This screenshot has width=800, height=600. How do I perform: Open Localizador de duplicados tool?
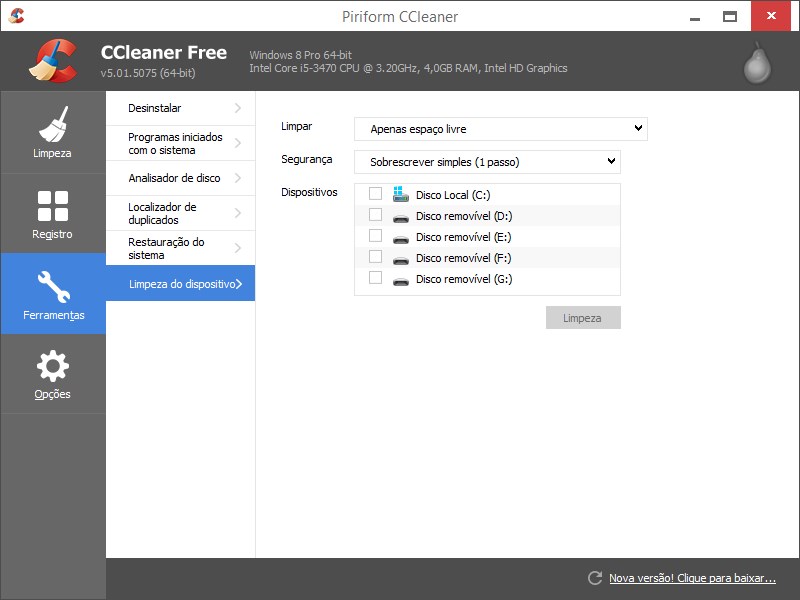point(180,213)
